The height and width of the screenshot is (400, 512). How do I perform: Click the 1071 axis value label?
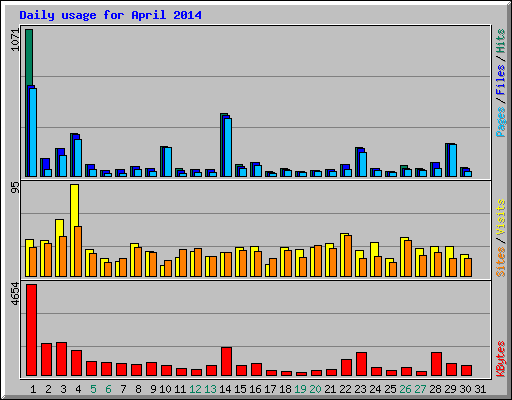pos(15,40)
